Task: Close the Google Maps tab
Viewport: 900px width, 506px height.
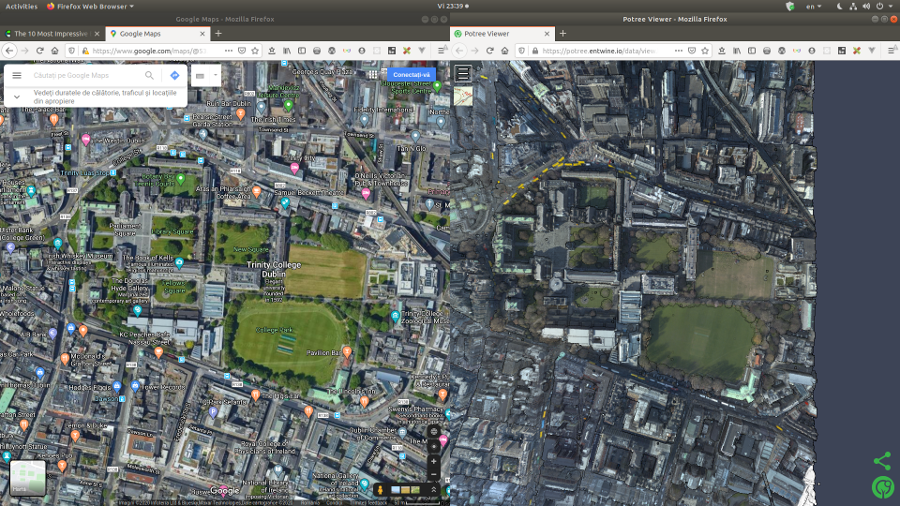Action: pos(202,34)
